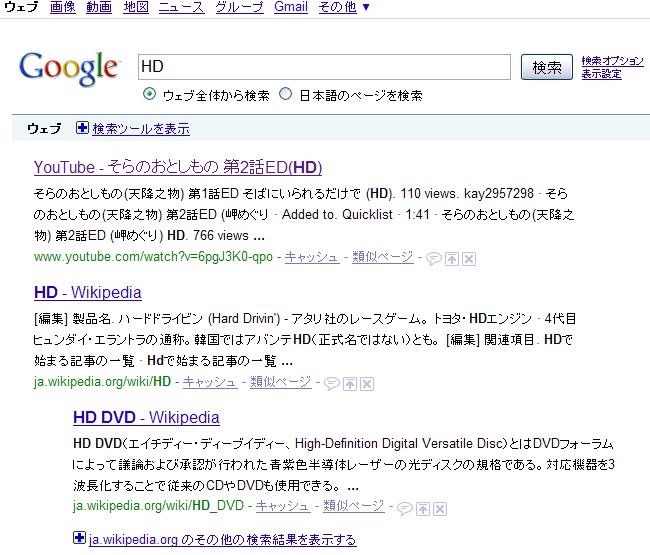The image size is (650, 555).
Task: Open キャッシュ link for YouTube result
Action: coord(312,257)
